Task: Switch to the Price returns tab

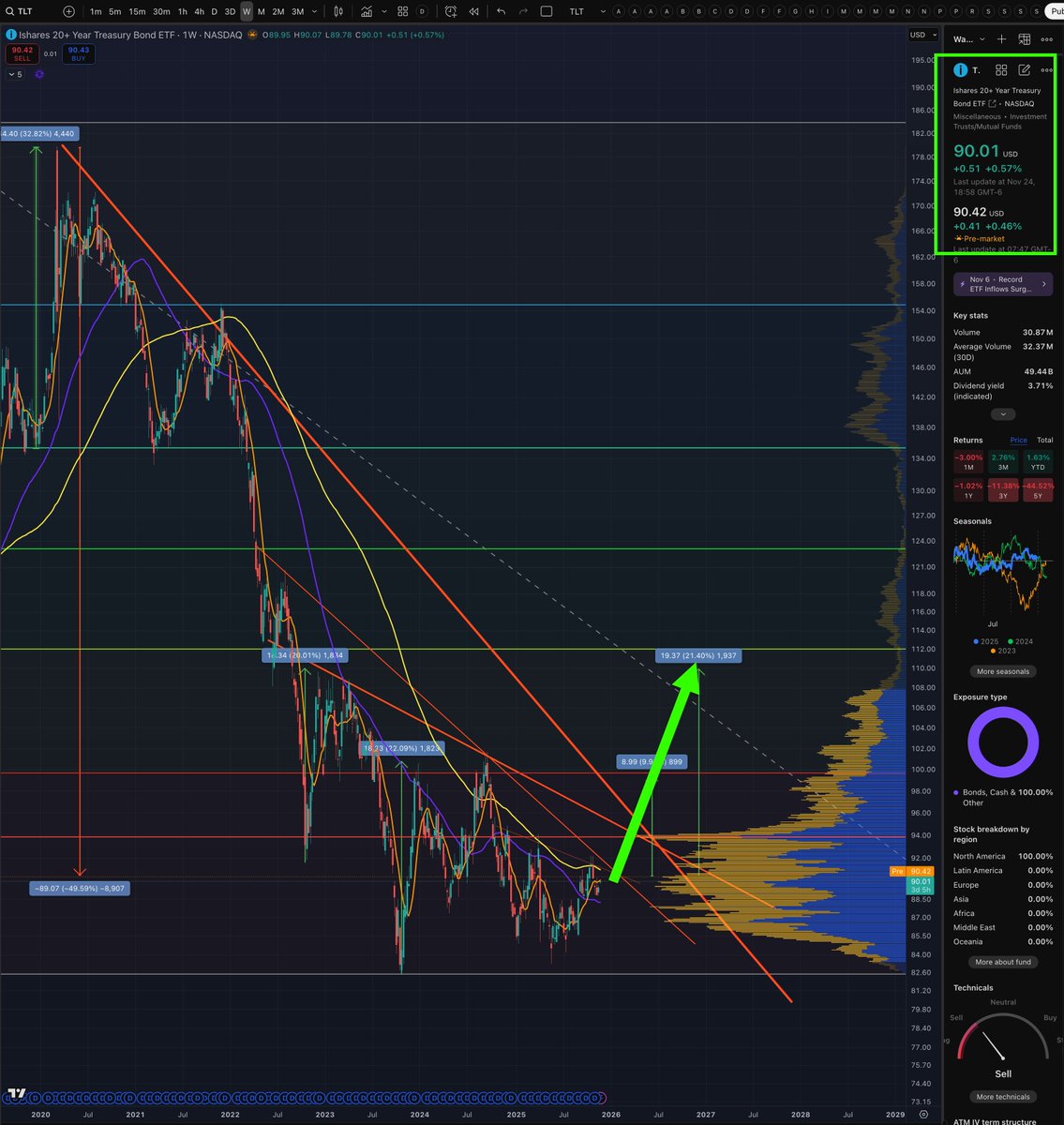Action: coord(1018,440)
